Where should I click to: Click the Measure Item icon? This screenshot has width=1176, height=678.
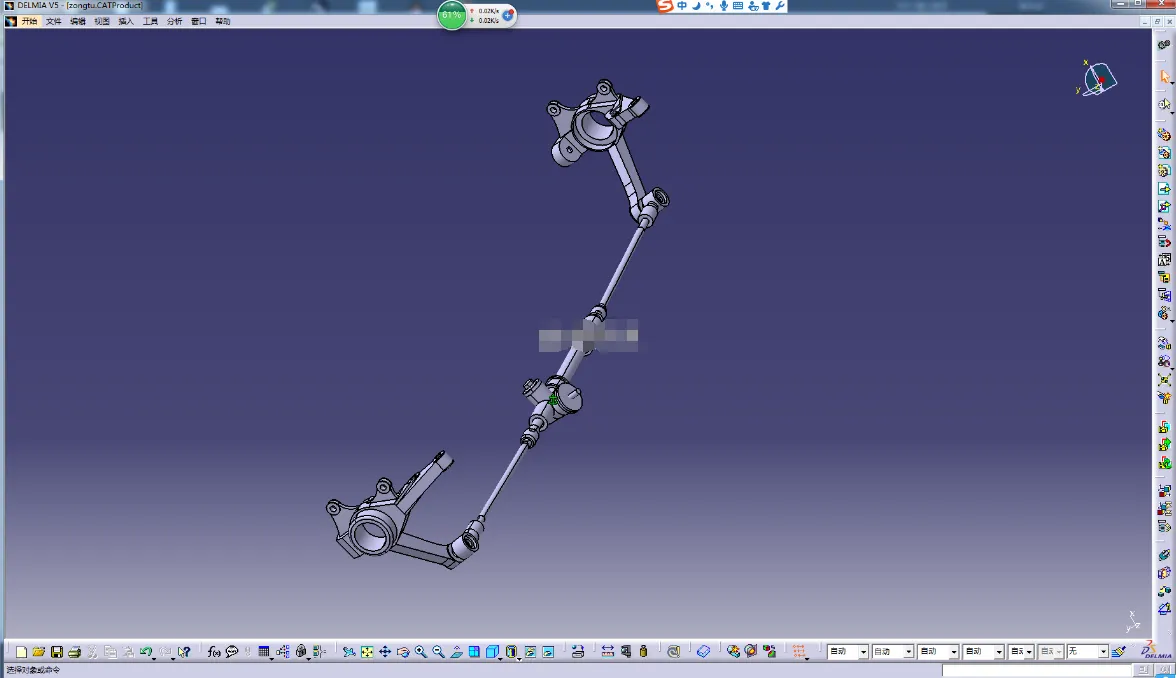[x=626, y=652]
